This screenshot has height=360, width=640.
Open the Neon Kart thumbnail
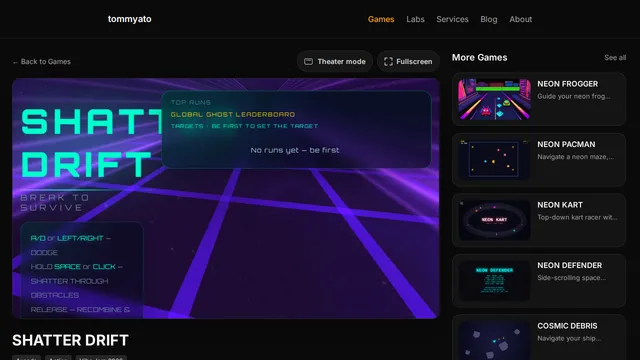pyautogui.click(x=494, y=220)
